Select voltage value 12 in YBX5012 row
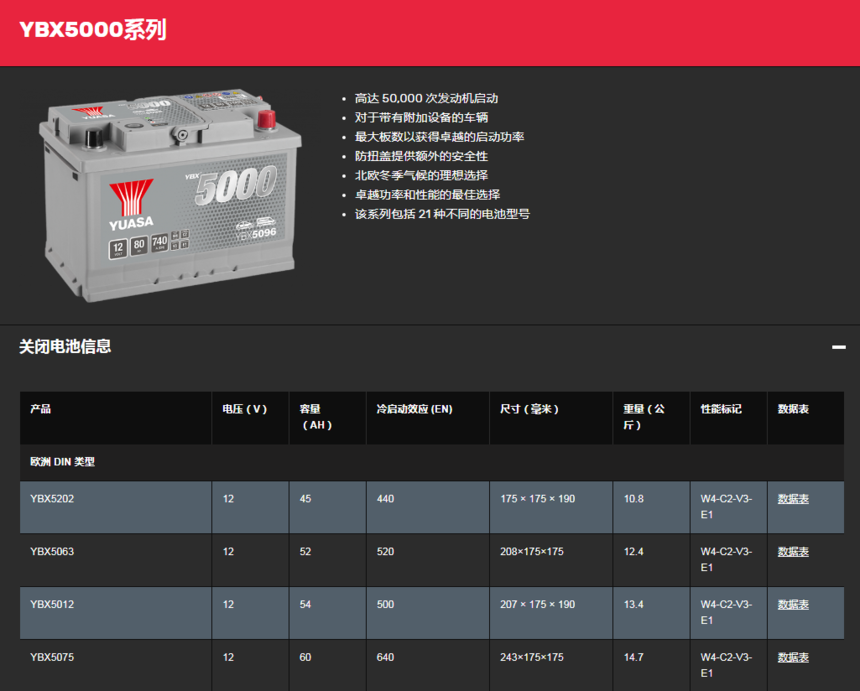This screenshot has width=860, height=691. 228,604
